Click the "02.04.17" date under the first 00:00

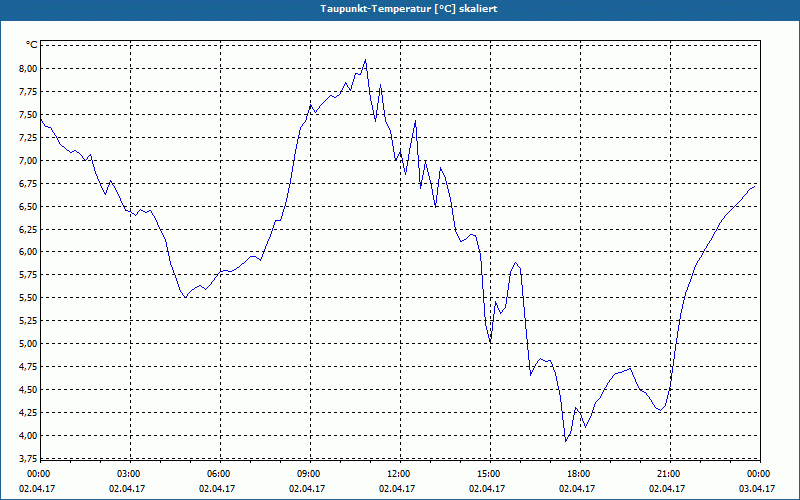(x=37, y=489)
